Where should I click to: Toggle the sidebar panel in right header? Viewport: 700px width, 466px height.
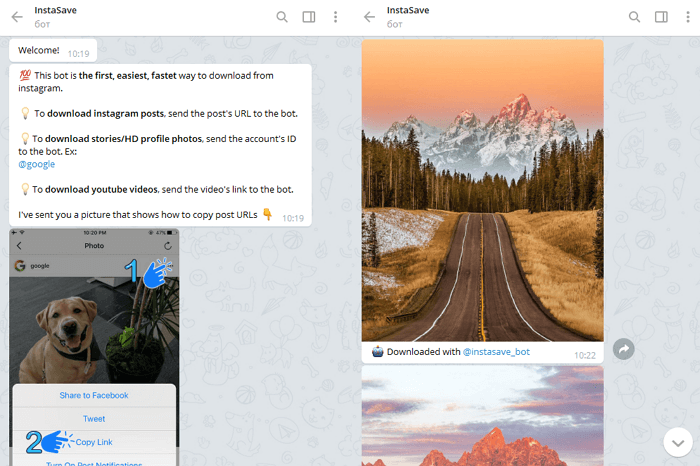tap(661, 17)
